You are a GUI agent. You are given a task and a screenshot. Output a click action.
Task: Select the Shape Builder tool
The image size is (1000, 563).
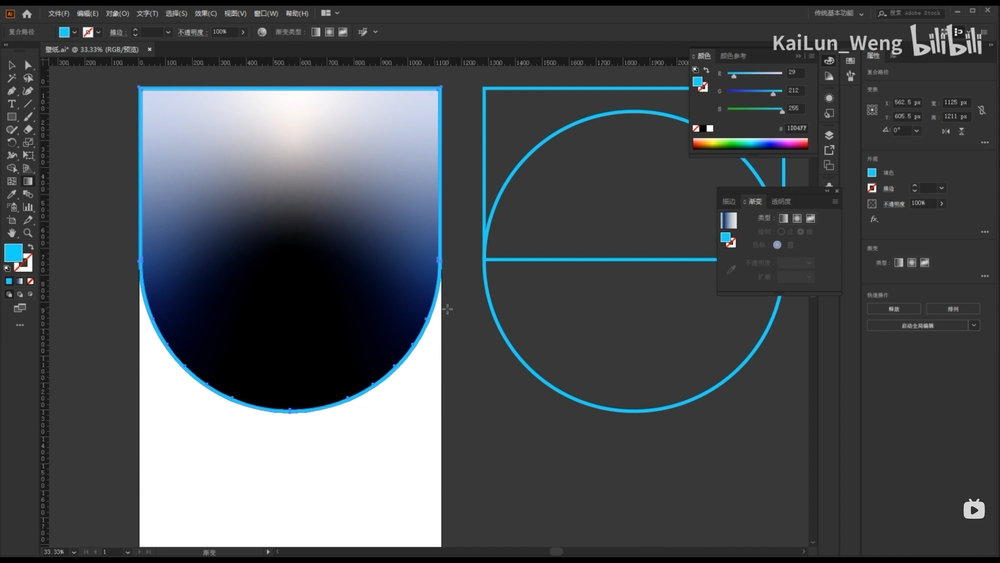tap(11, 168)
